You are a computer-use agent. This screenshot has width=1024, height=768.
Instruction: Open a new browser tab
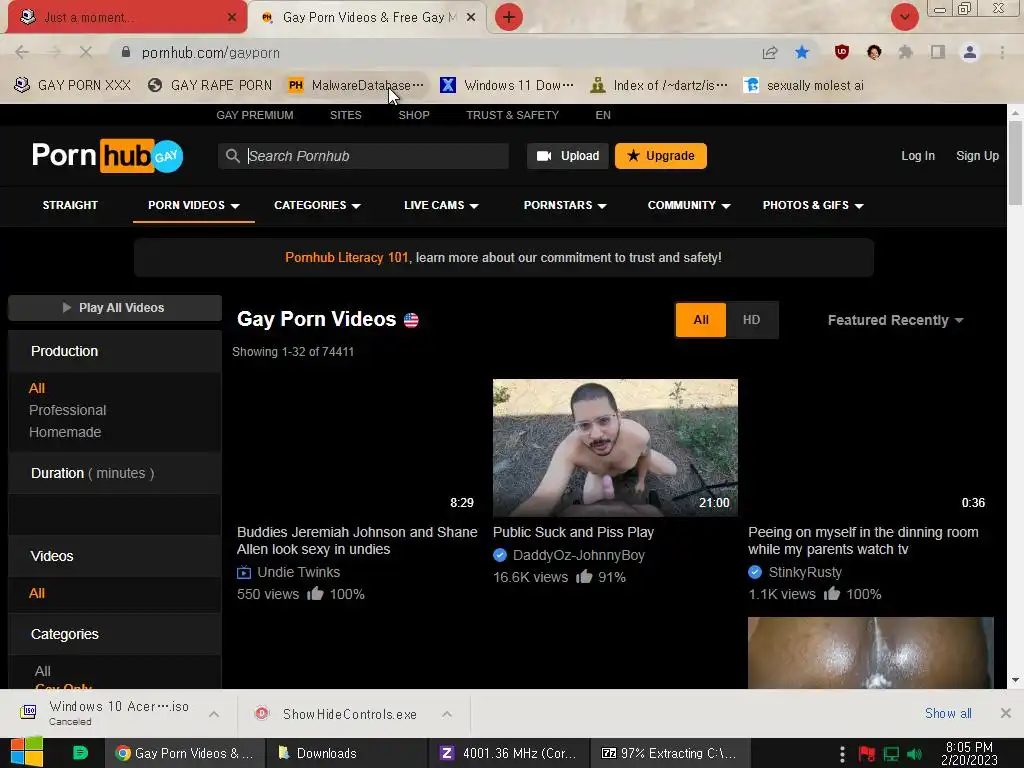click(x=509, y=17)
